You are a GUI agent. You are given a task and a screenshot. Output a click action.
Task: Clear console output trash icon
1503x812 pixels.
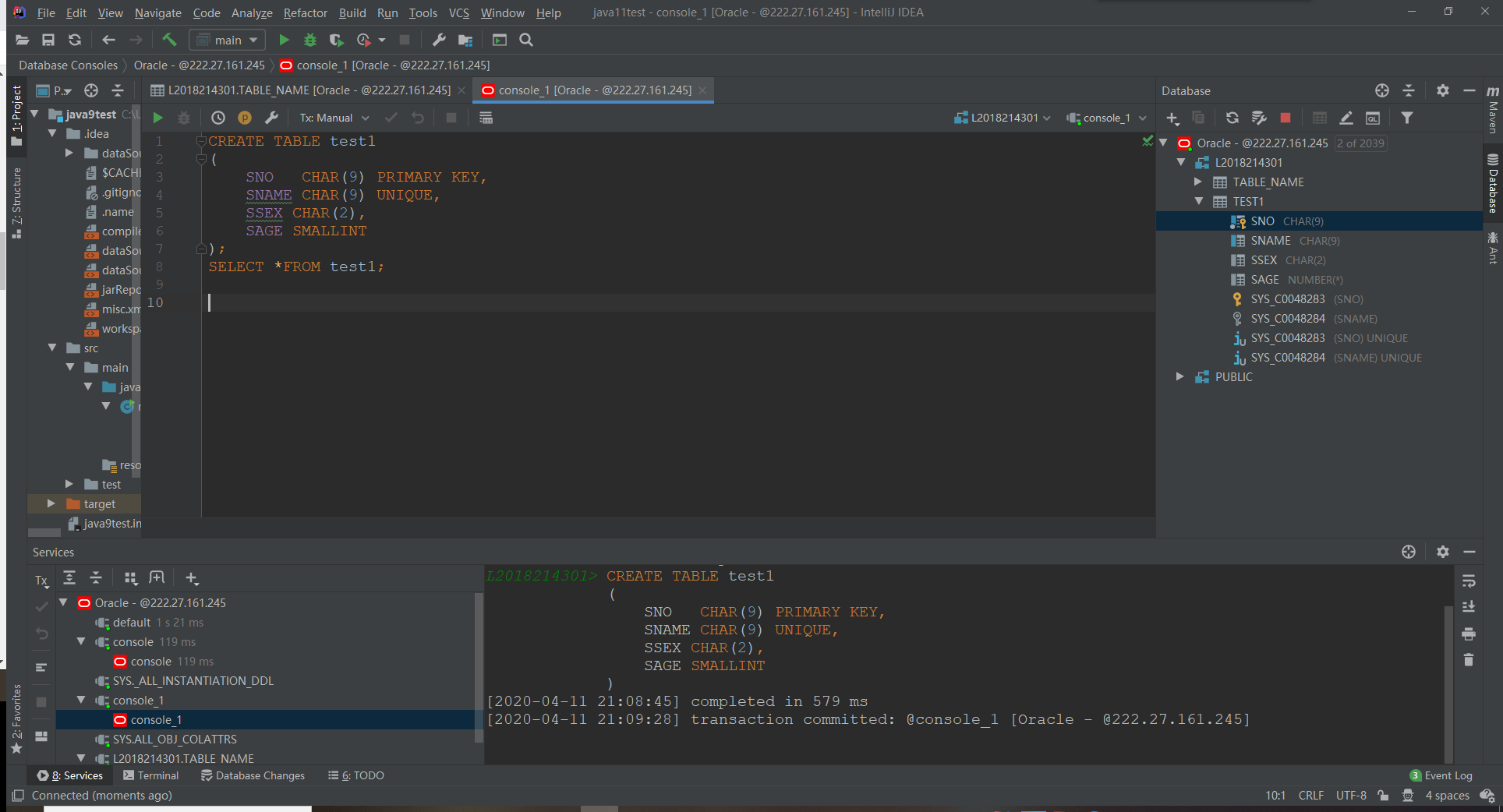click(1469, 660)
